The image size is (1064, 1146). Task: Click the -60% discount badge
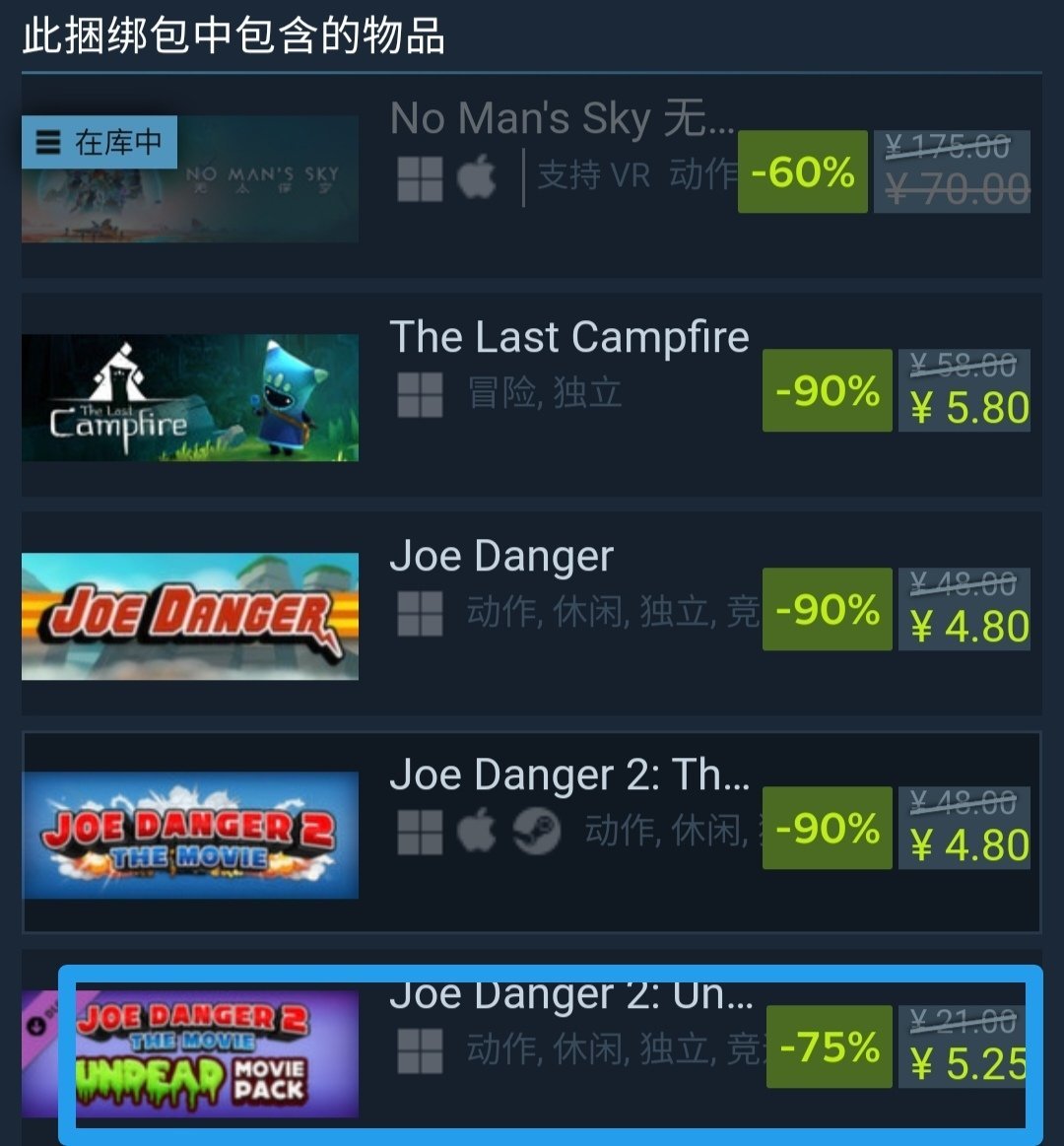click(x=802, y=171)
